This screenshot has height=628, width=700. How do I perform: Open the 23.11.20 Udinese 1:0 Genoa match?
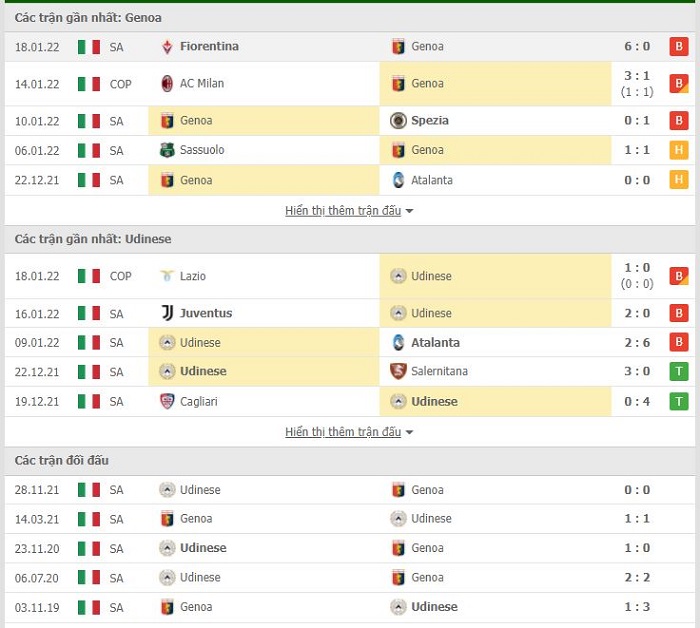[x=350, y=549]
